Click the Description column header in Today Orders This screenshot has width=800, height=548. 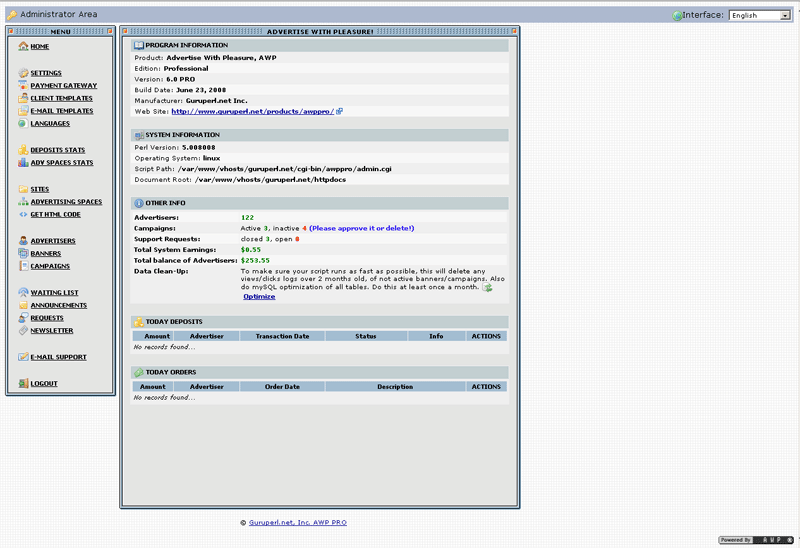point(395,387)
